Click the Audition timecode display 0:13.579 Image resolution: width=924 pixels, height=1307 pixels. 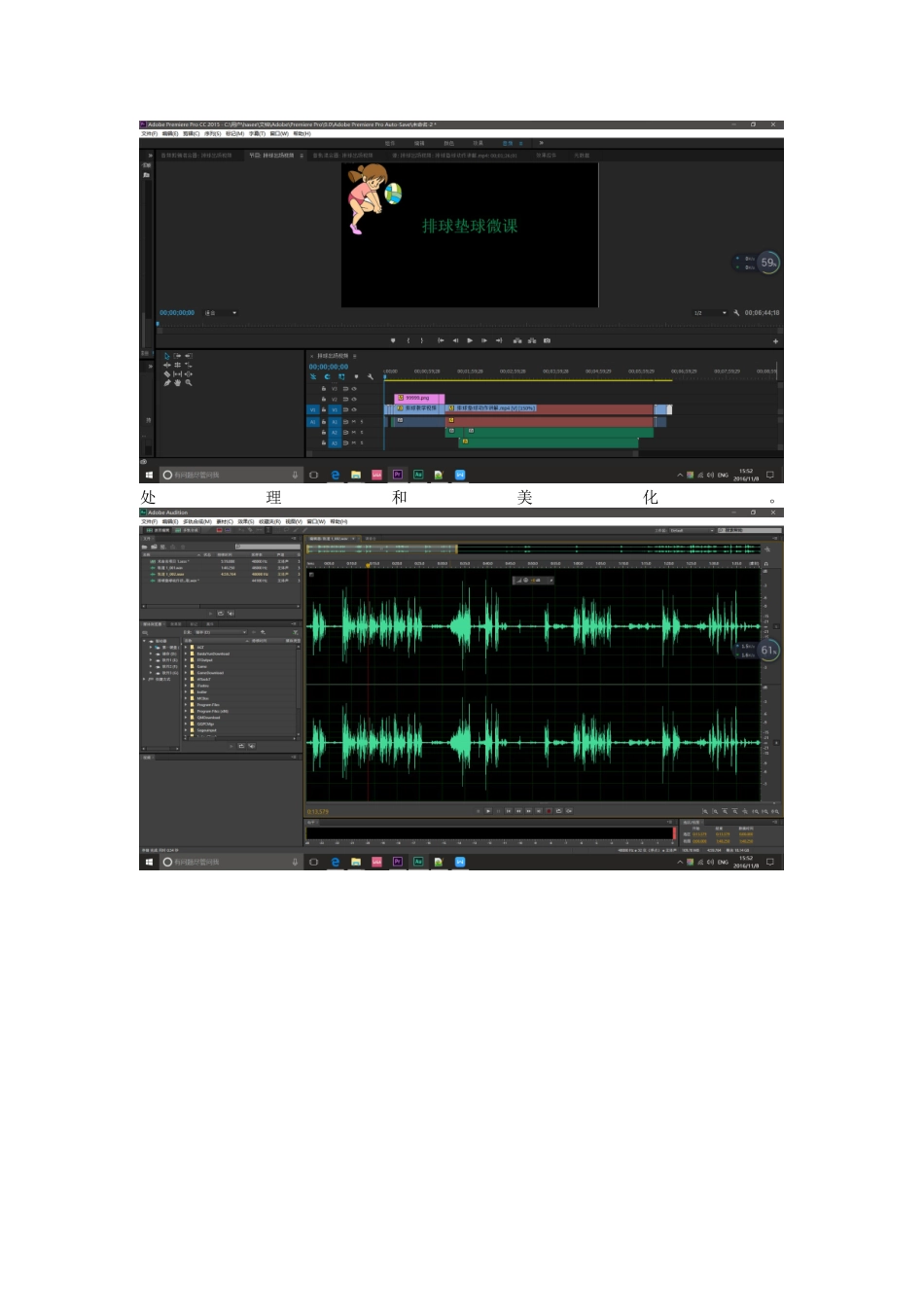click(x=318, y=811)
